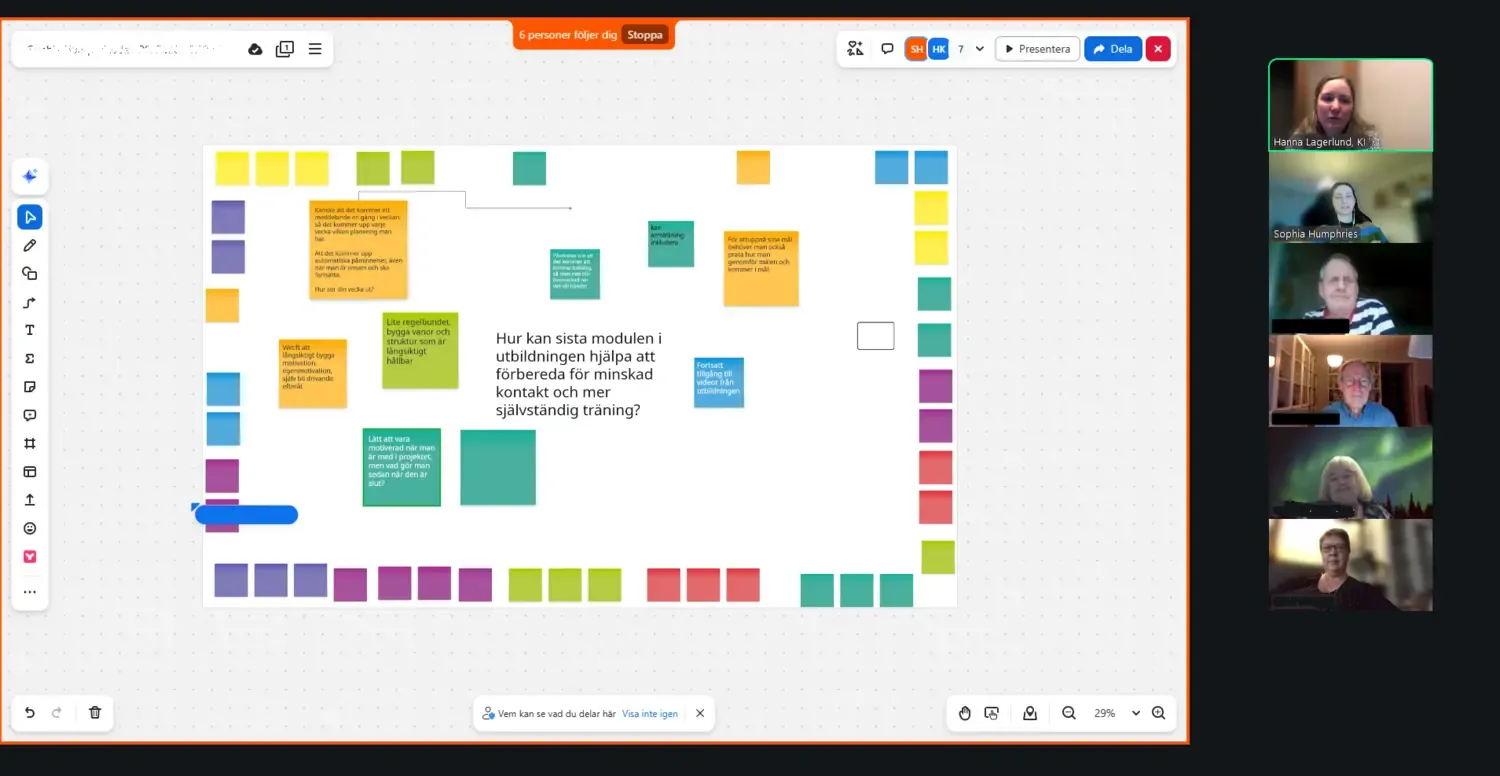Click the Upload tool icon
1500x776 pixels.
pos(30,500)
